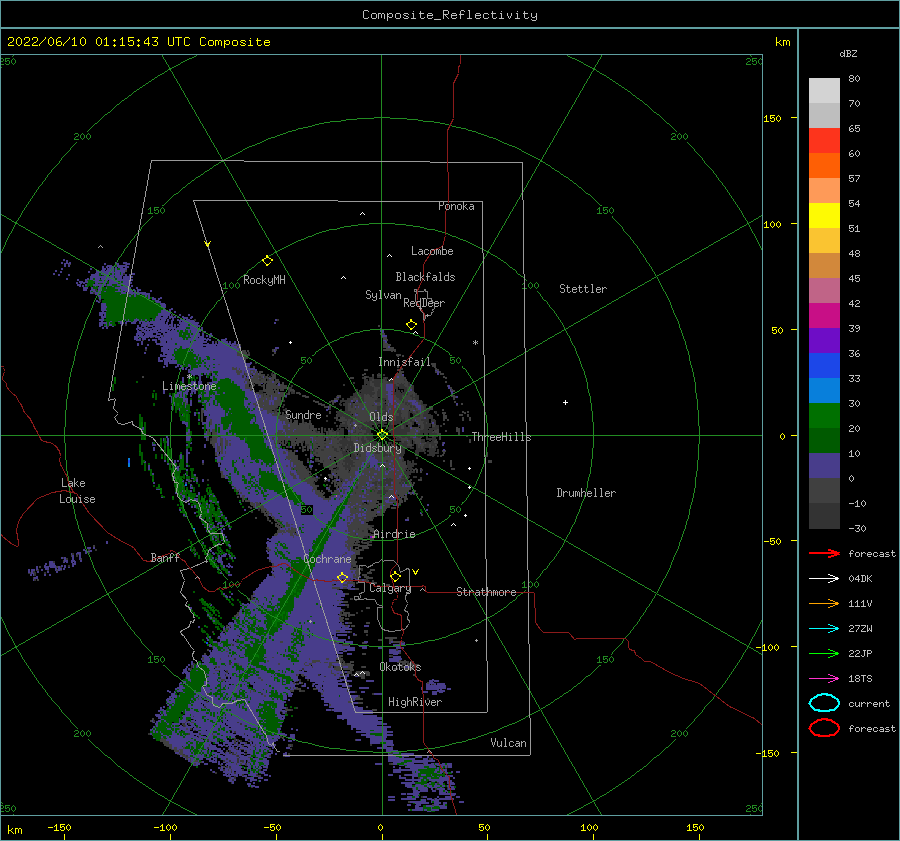Click the 27ZW legend text

click(x=860, y=629)
